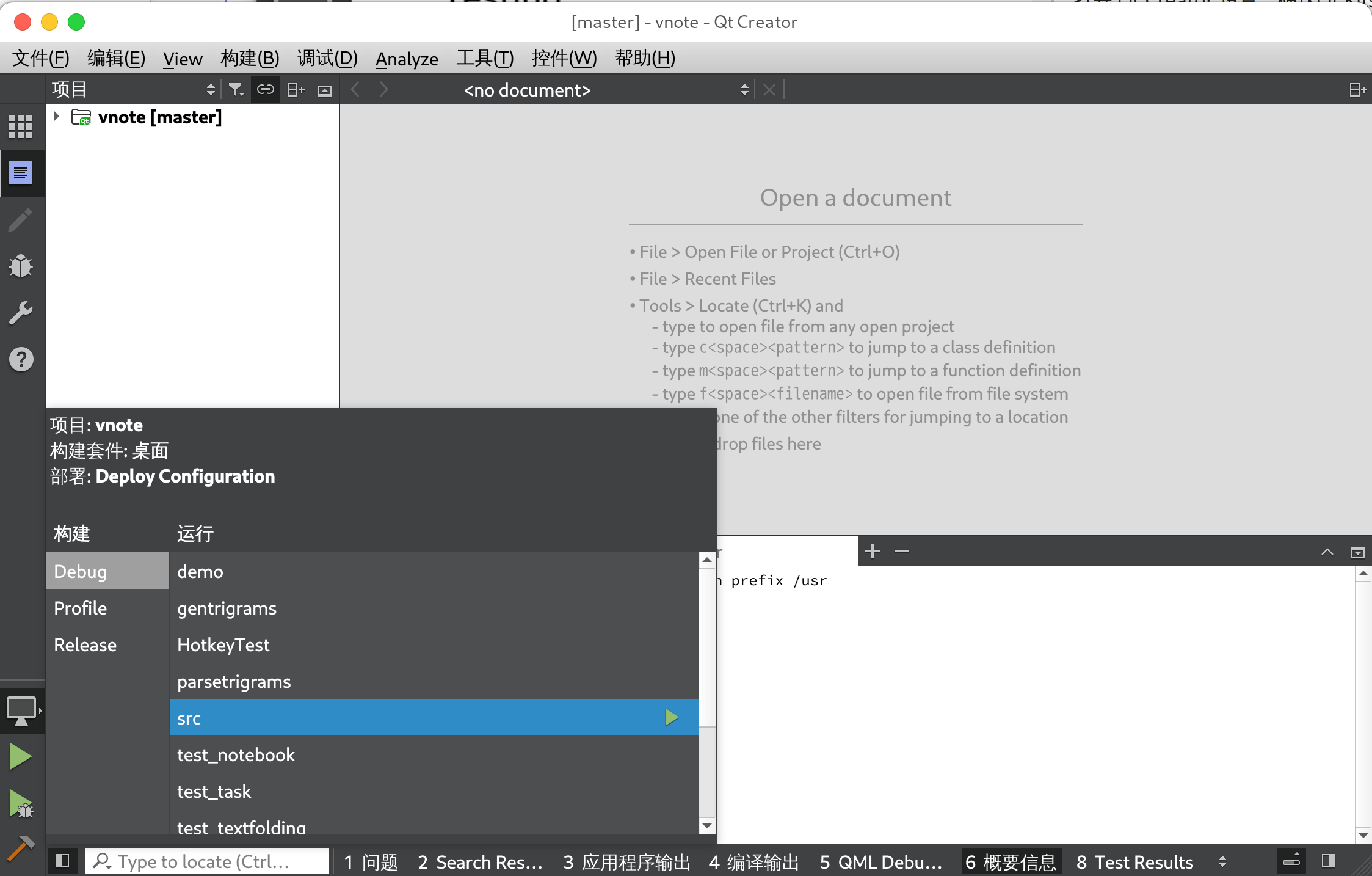Open the 帮助(H) menu

coord(645,59)
